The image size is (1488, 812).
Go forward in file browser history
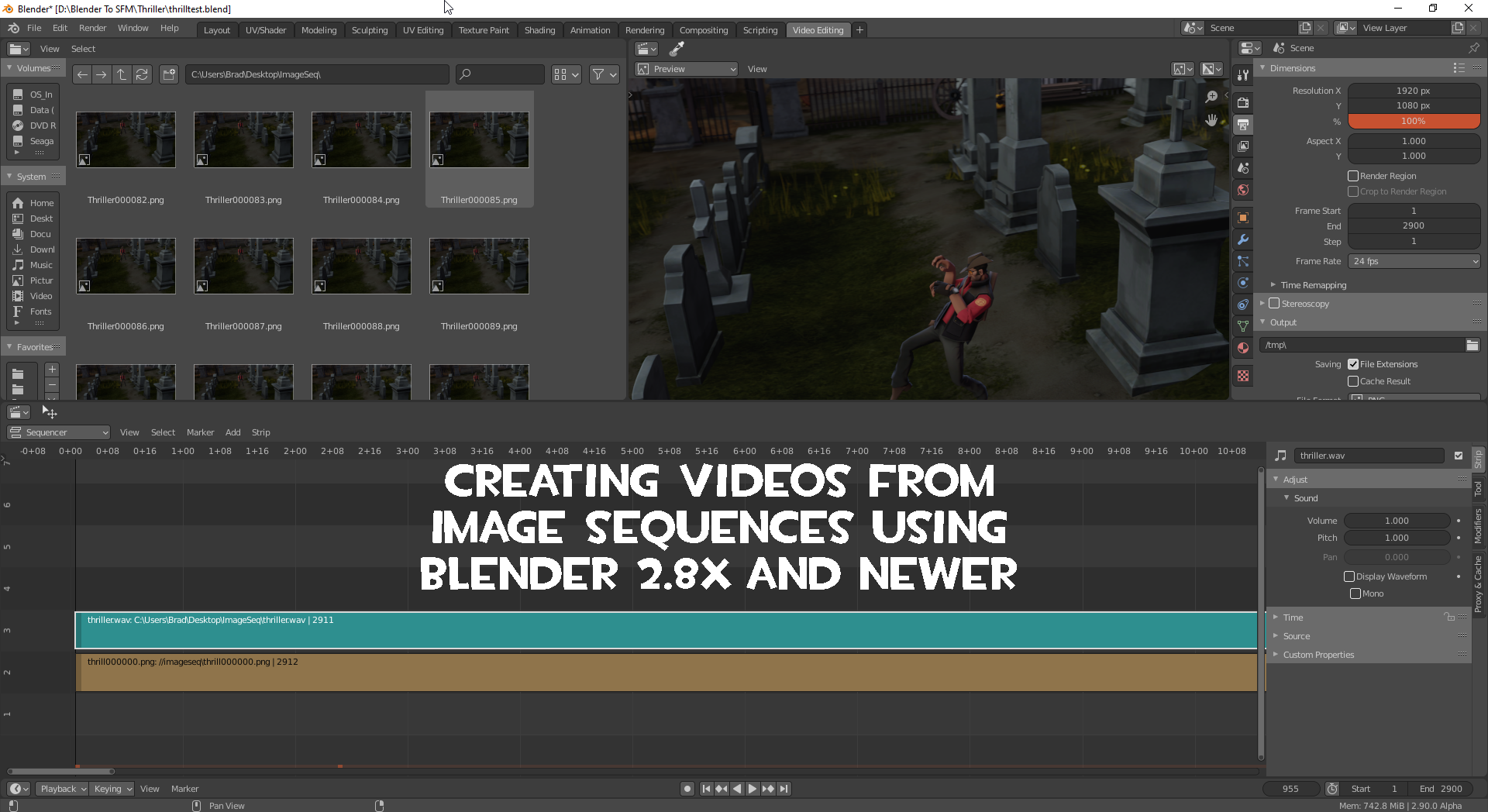coord(102,74)
